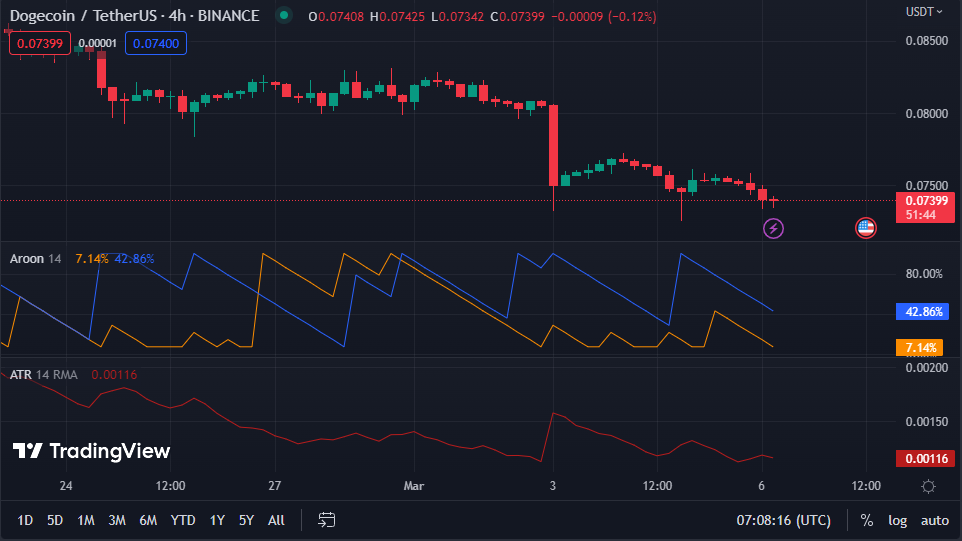Click the ATR value 0.00116 in legend
Image resolution: width=962 pixels, height=541 pixels.
pyautogui.click(x=114, y=375)
